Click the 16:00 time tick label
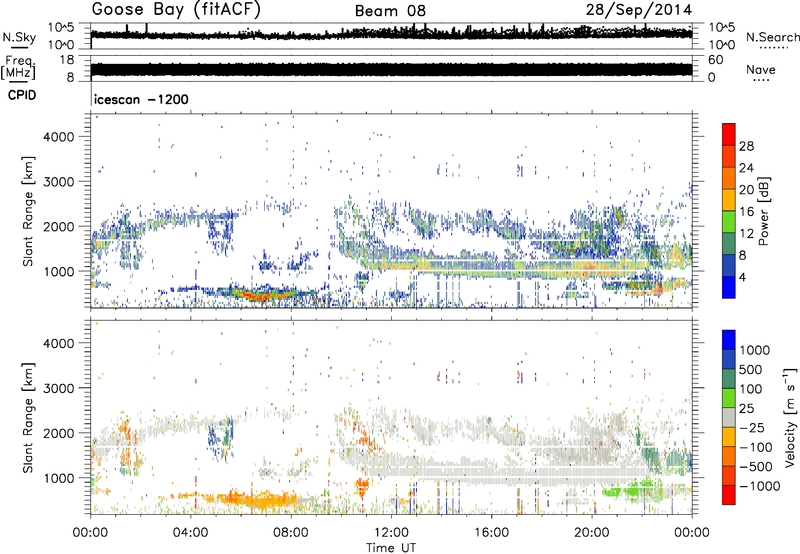Screen dimensions: 800x554 [x=491, y=533]
